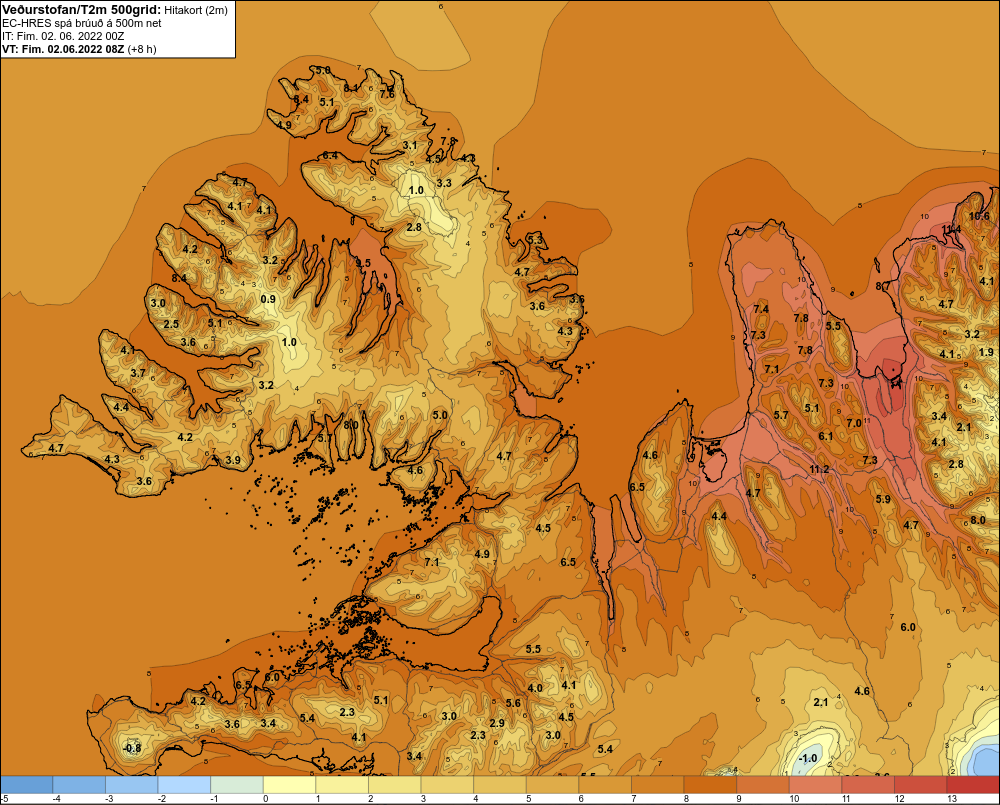
Task: Click the '3.9' temperature label
Action: [233, 460]
